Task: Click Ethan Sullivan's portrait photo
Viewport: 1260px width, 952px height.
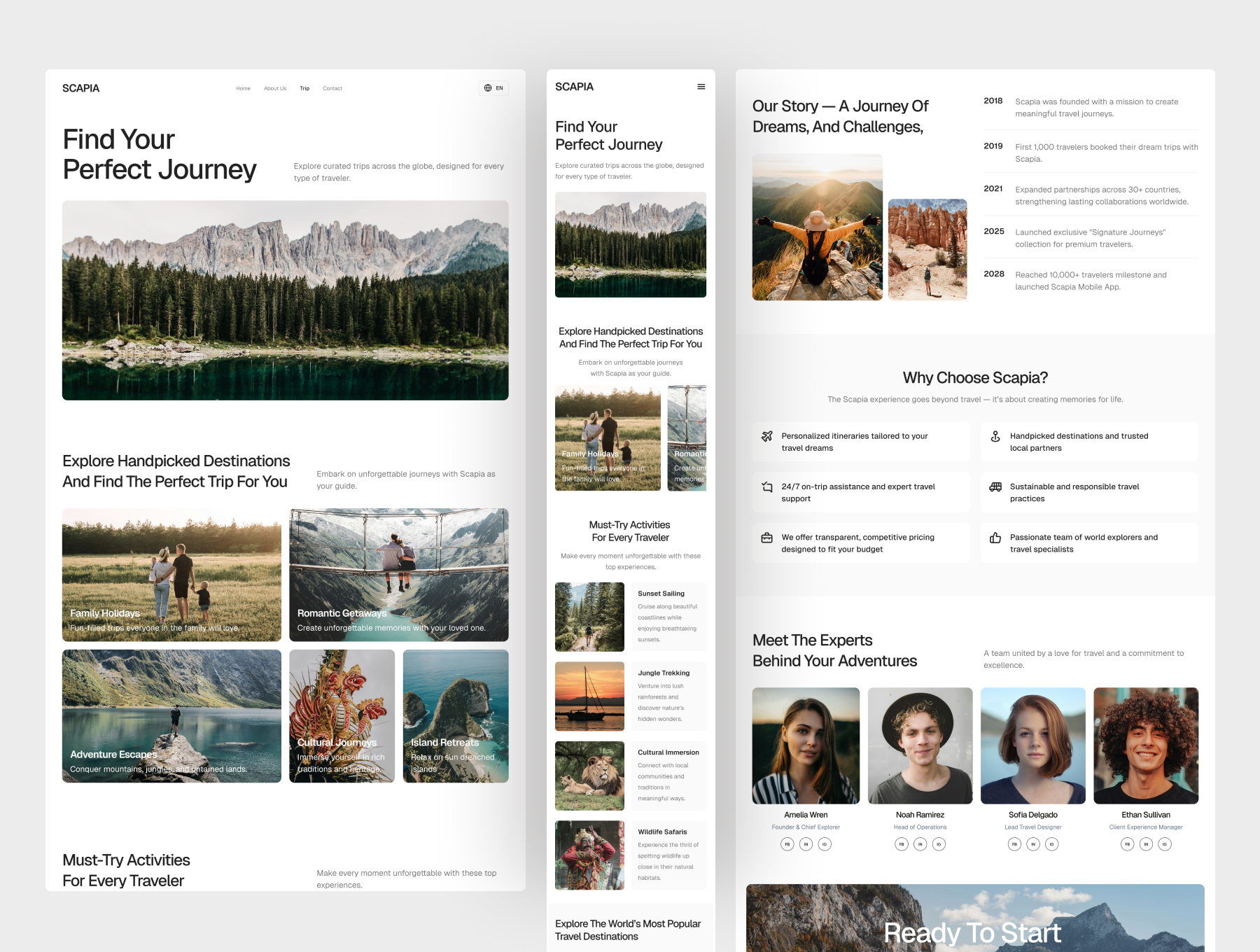Action: point(1146,745)
